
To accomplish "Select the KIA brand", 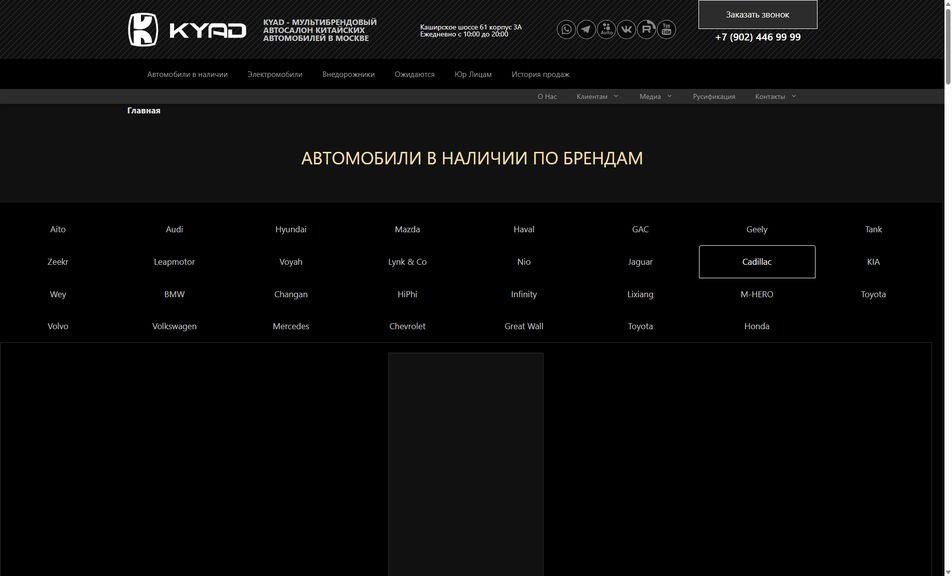I will (874, 262).
